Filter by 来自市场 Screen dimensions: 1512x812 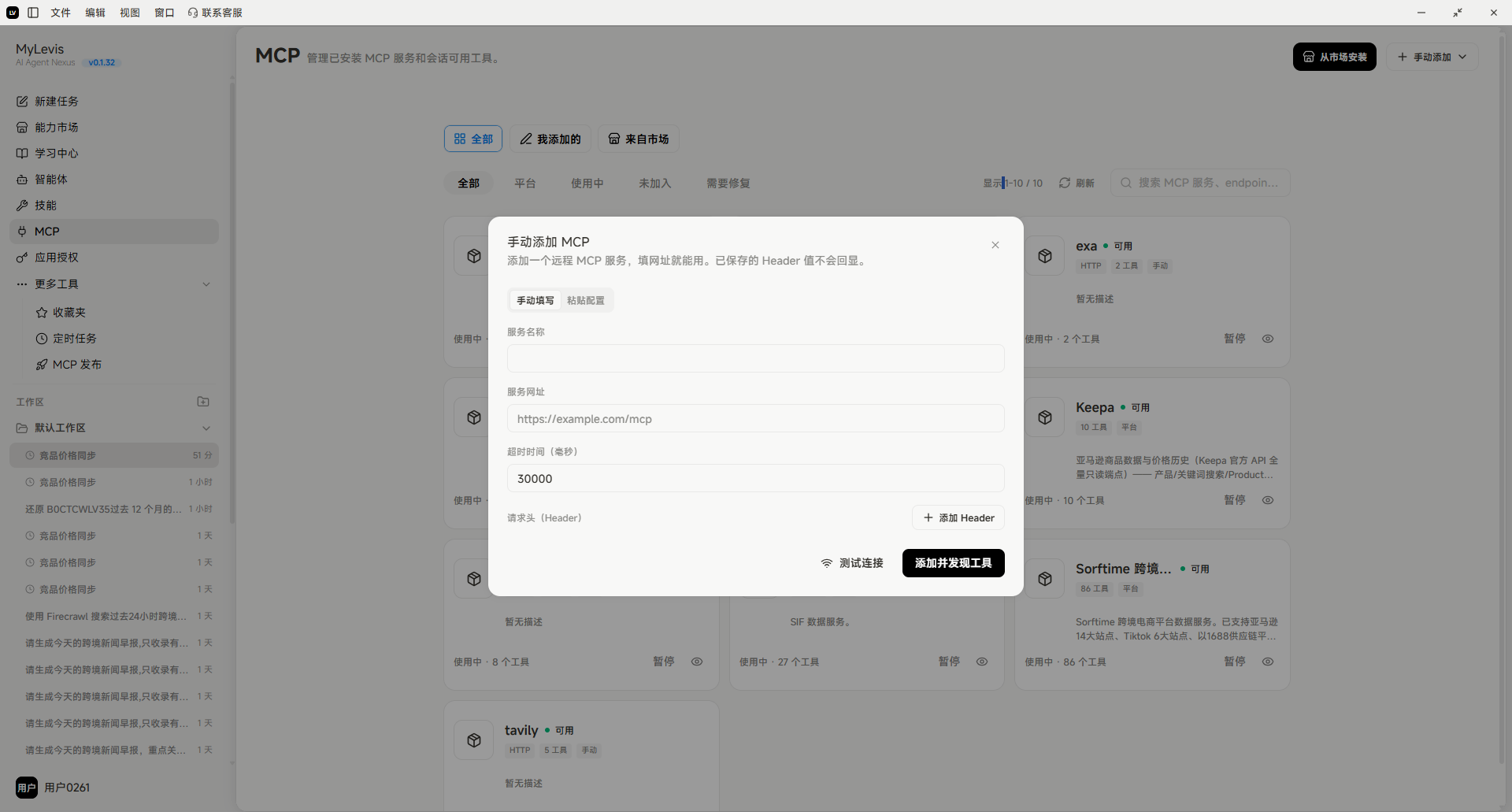[x=639, y=139]
